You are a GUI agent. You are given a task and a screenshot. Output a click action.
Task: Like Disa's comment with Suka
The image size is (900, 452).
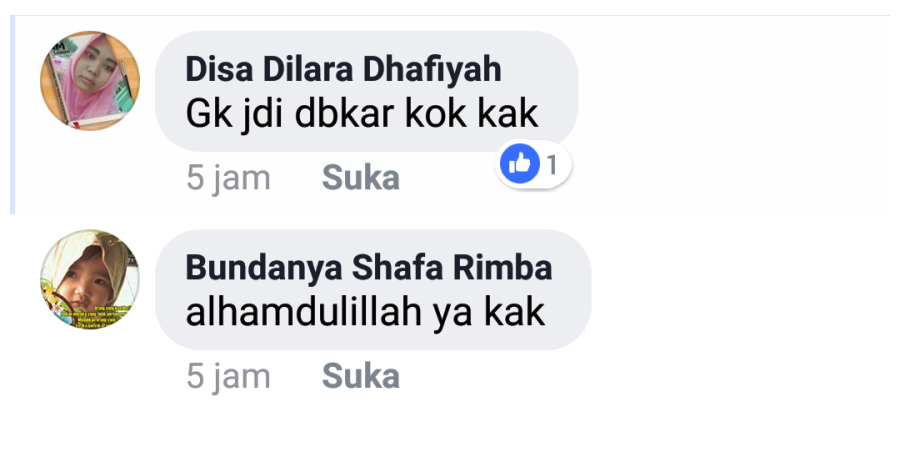[360, 177]
